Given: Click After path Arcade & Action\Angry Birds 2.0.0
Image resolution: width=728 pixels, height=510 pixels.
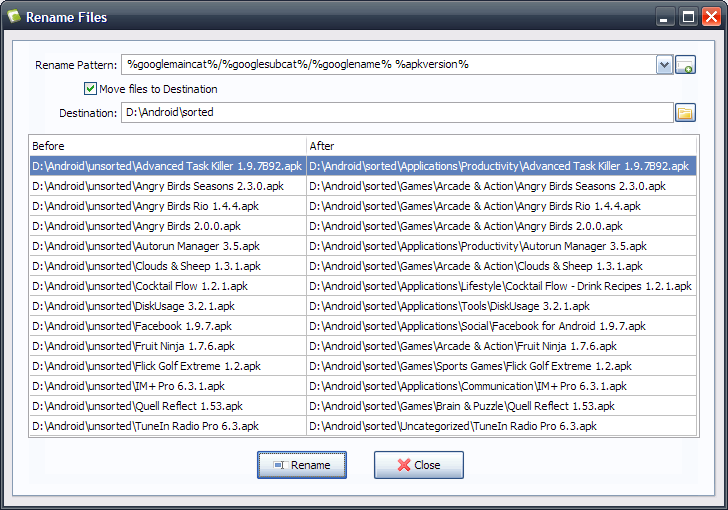Looking at the screenshot, I should [502, 226].
